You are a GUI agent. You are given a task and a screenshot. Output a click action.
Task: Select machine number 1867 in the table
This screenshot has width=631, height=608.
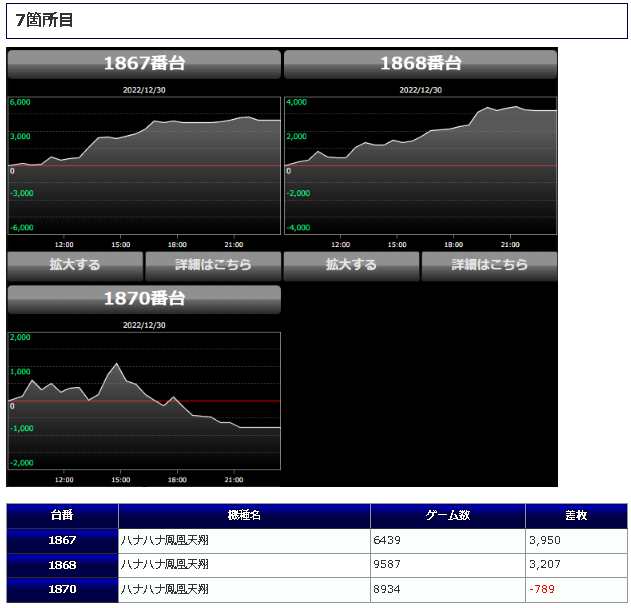pyautogui.click(x=62, y=540)
